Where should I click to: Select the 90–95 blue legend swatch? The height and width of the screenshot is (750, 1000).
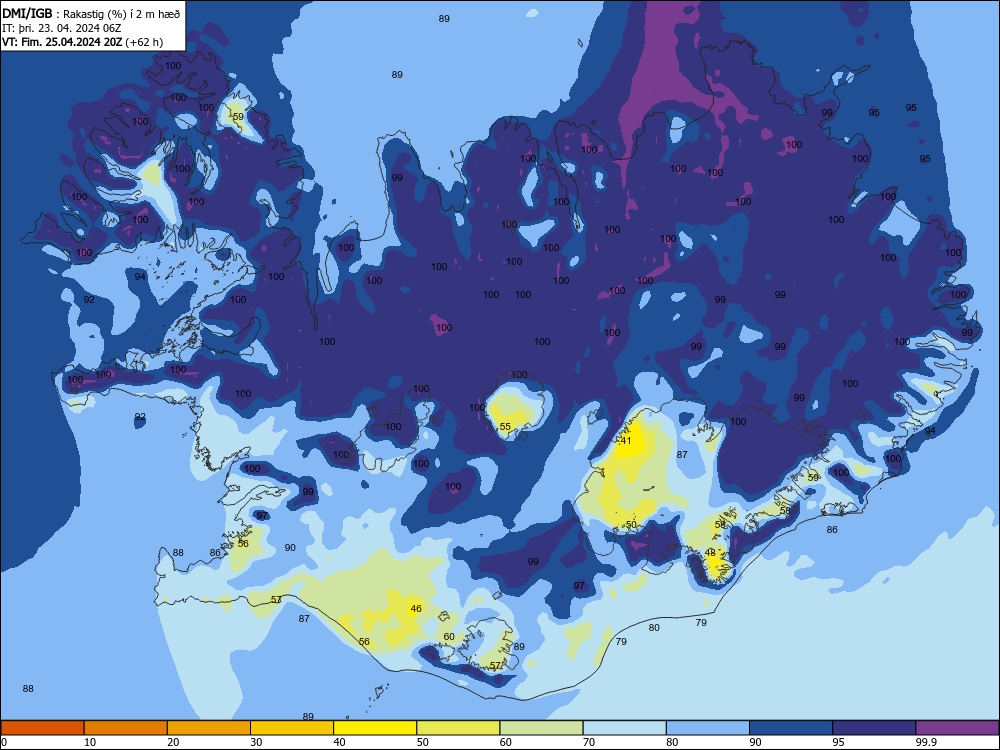[x=791, y=728]
